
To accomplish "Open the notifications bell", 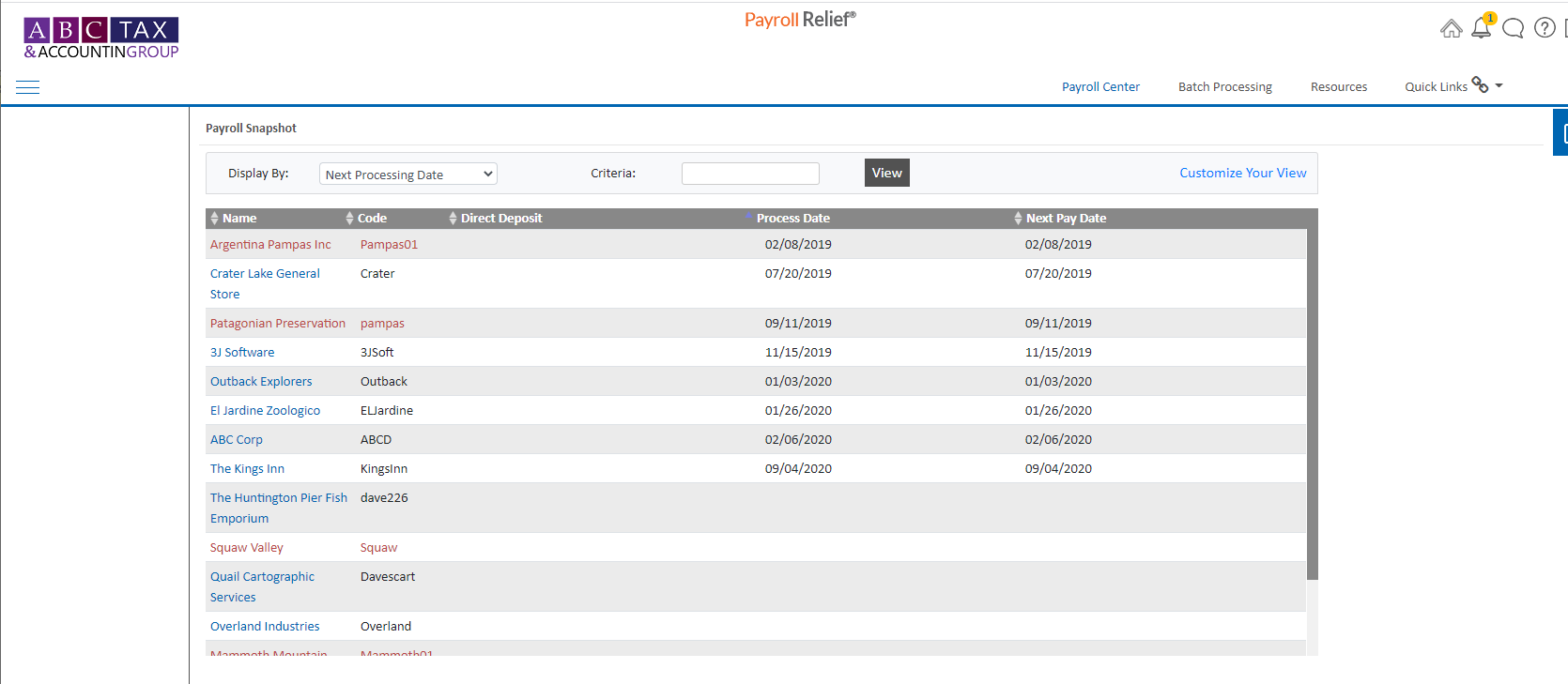I will click(1482, 28).
